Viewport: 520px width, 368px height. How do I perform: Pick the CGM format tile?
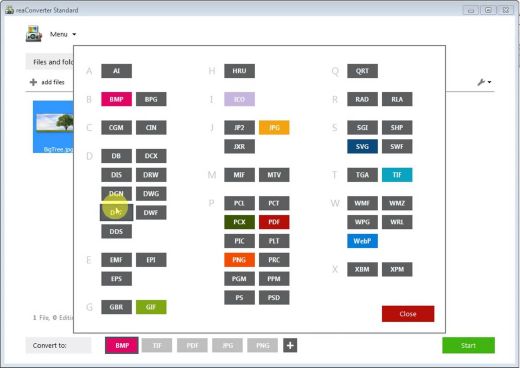116,128
